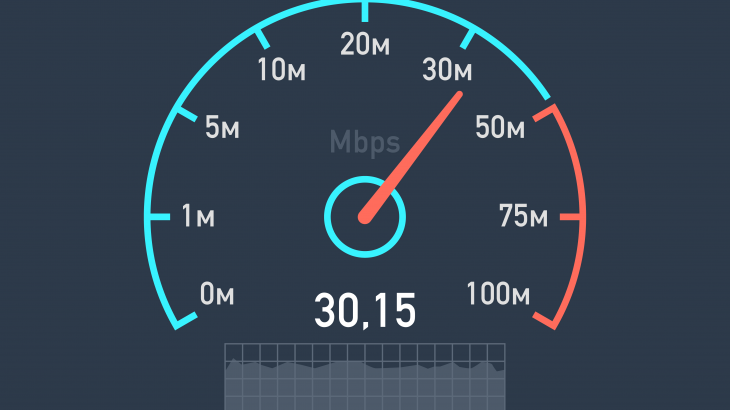The height and width of the screenshot is (410, 730).
Task: Click the tick mark near 5M
Action: [186, 114]
